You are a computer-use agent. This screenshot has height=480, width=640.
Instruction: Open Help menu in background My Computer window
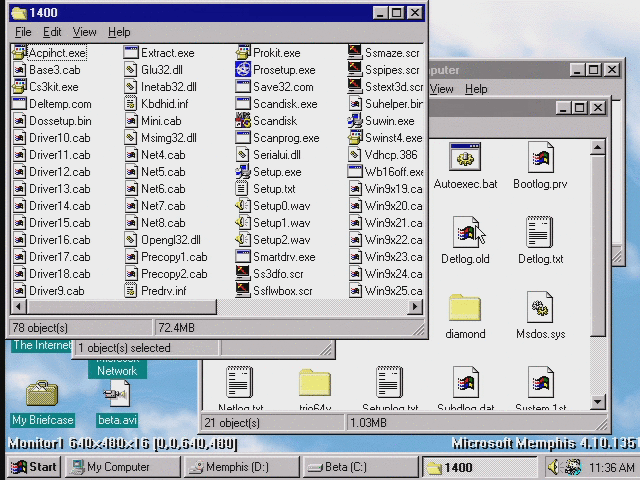coord(476,89)
